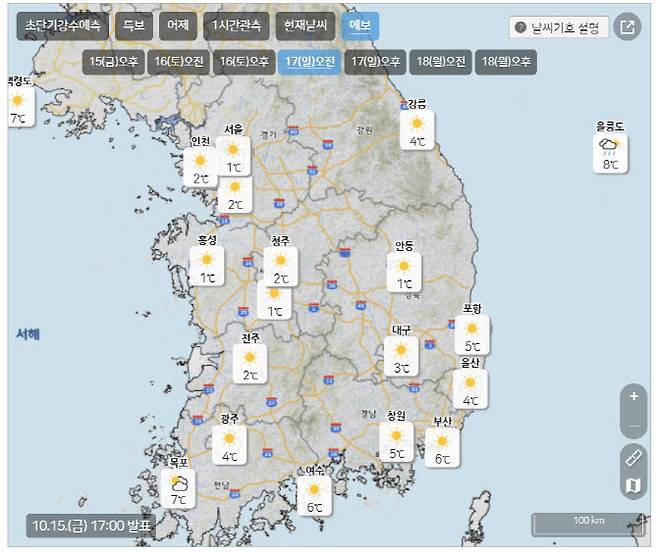Screen dimensions: 658x553
Task: Click the 여수 6℃ weather card
Action: pos(314,496)
